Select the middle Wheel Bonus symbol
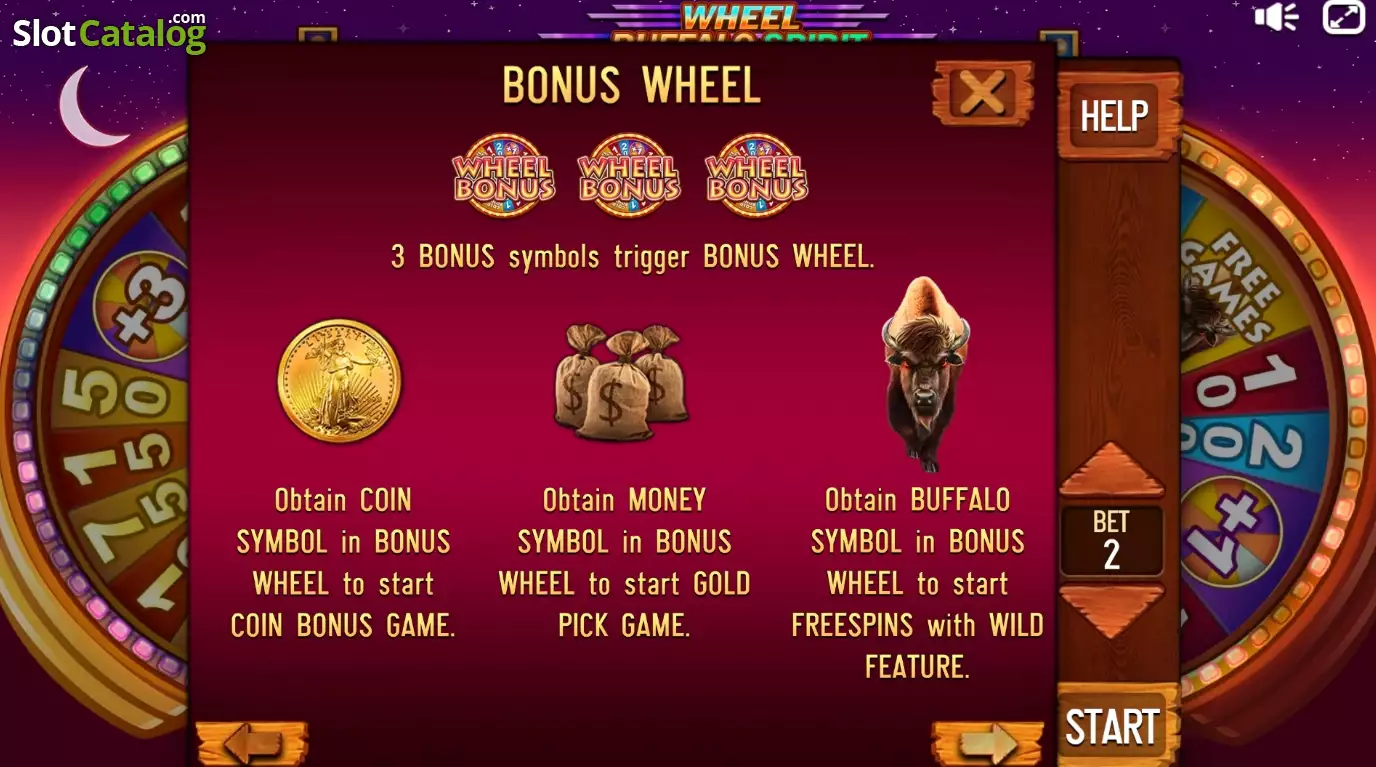 [x=630, y=176]
